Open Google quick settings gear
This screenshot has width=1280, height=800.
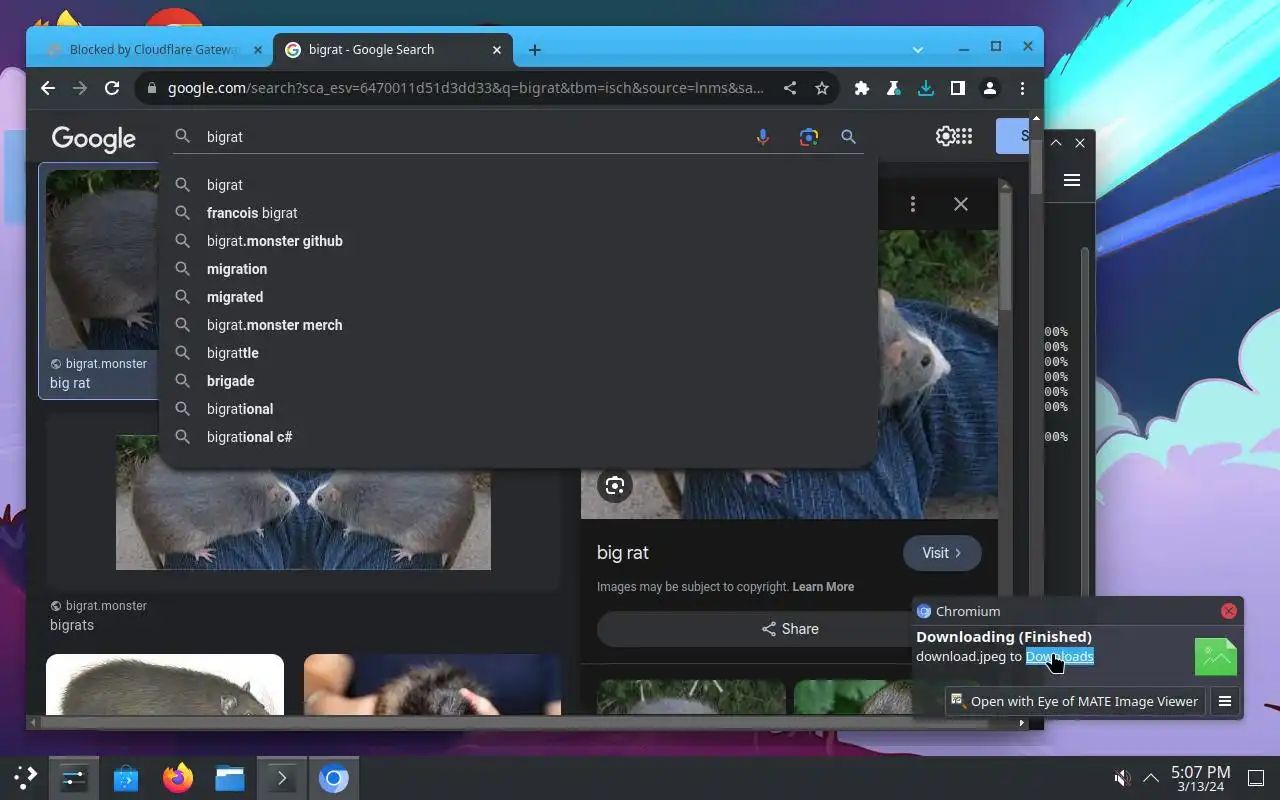tap(944, 136)
